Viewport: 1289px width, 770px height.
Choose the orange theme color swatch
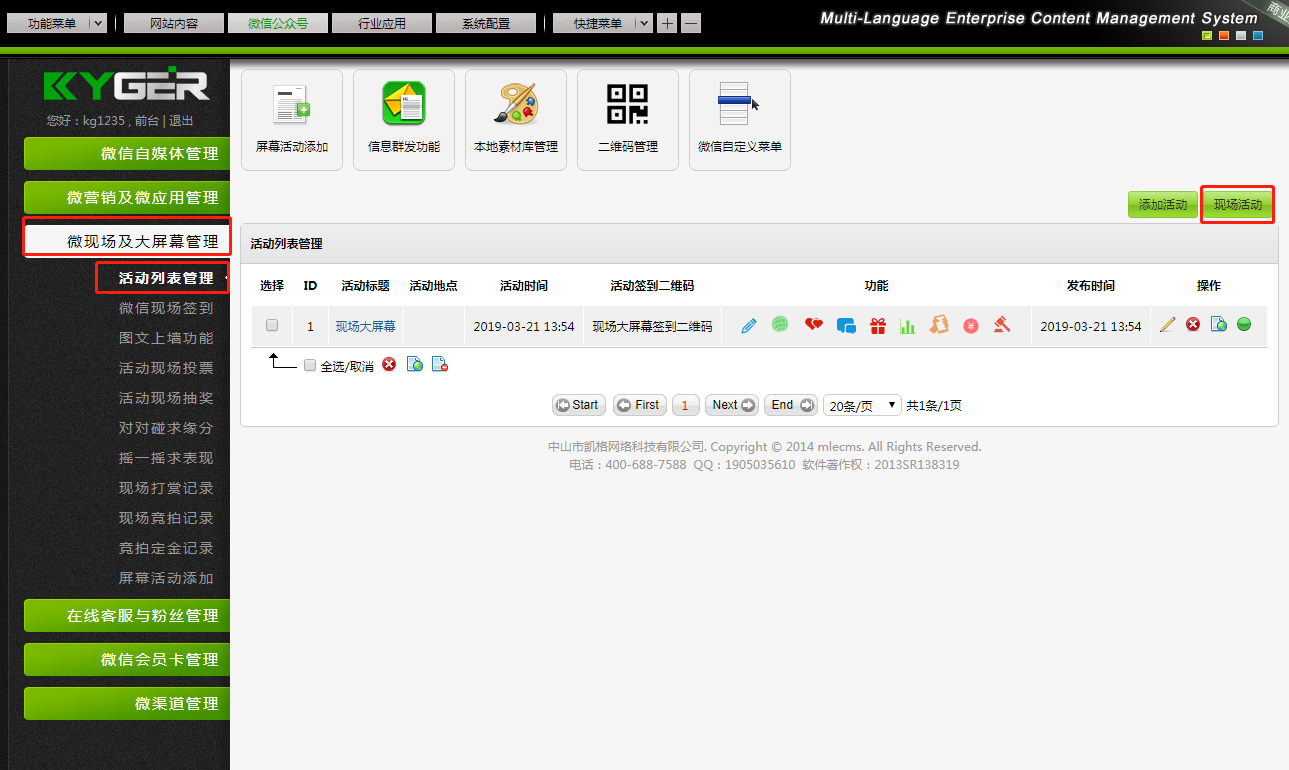point(1224,36)
